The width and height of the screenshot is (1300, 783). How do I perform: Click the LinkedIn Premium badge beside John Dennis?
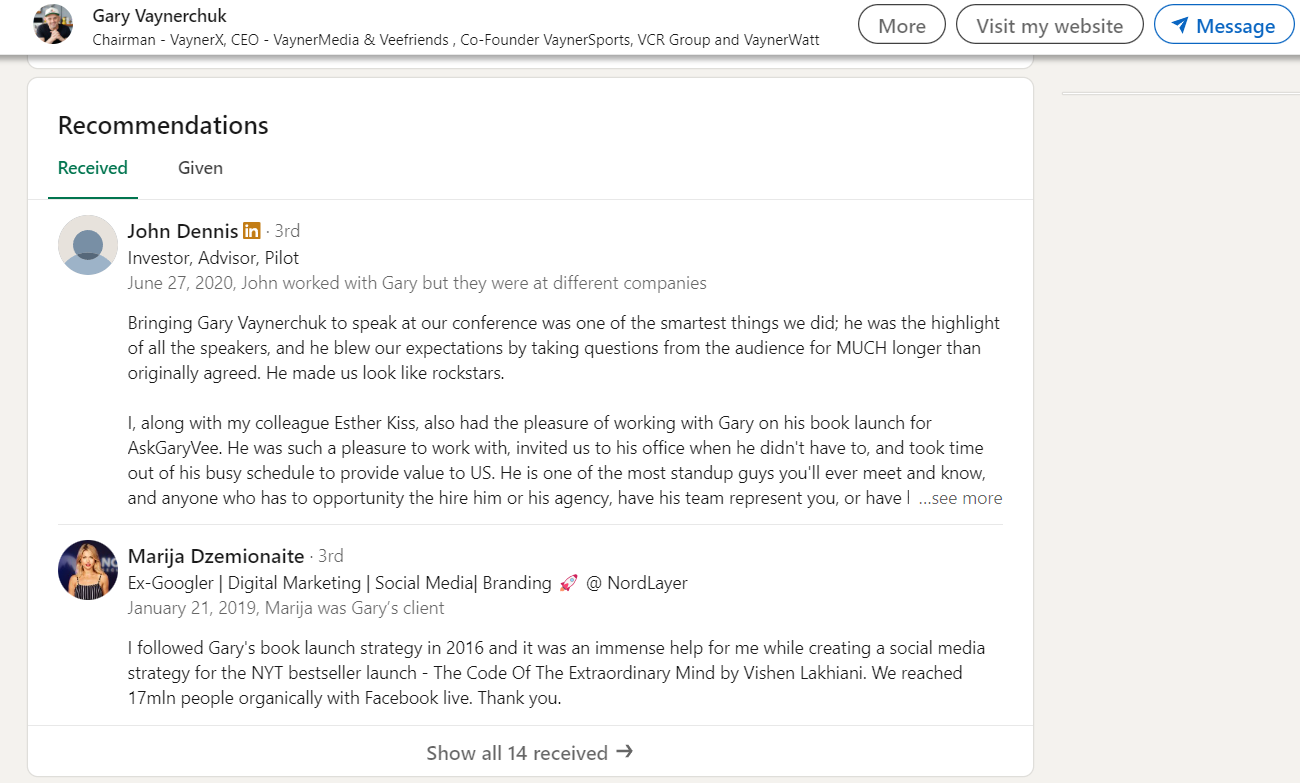[x=252, y=231]
